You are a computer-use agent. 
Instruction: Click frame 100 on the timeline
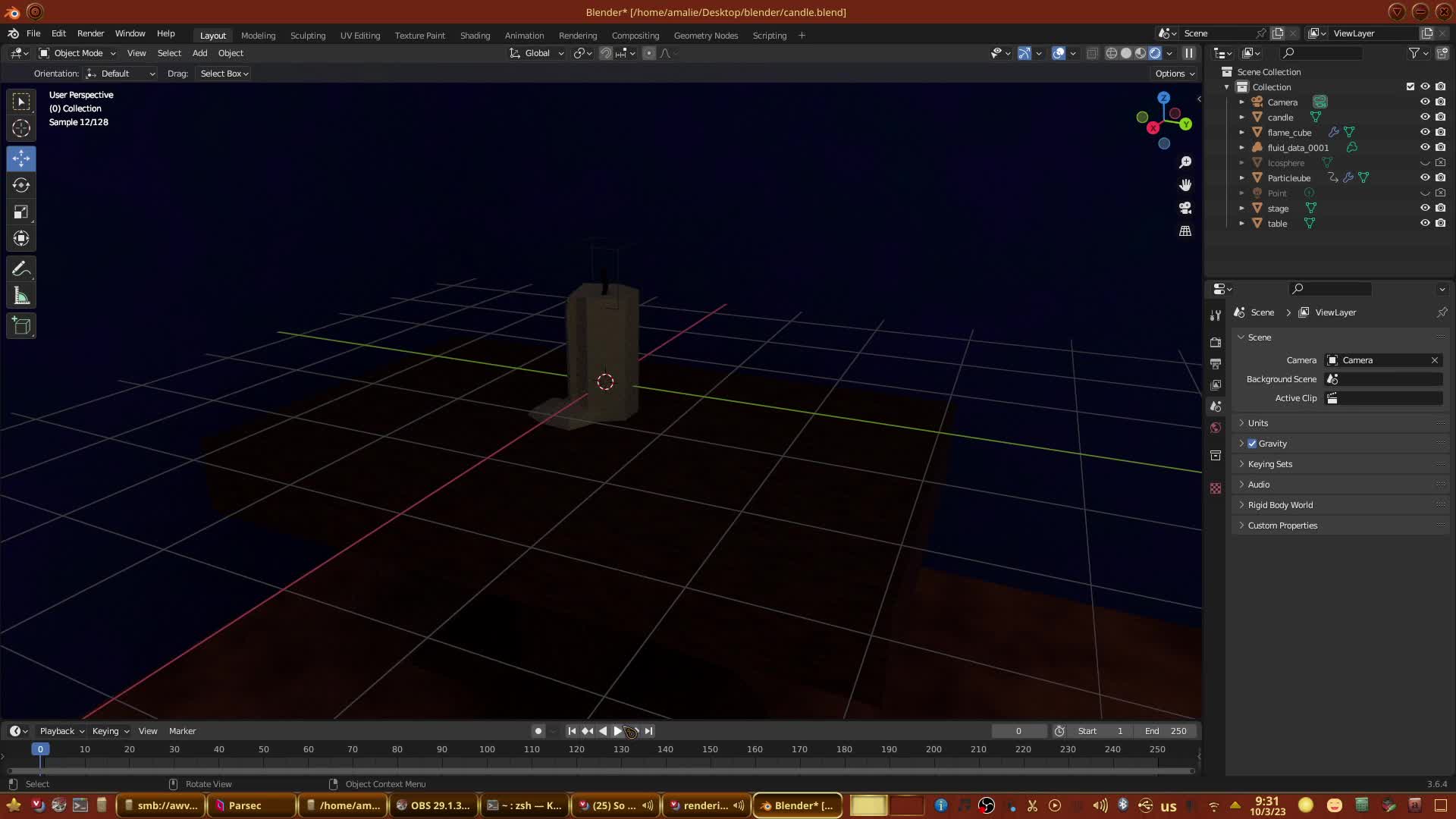(x=487, y=750)
